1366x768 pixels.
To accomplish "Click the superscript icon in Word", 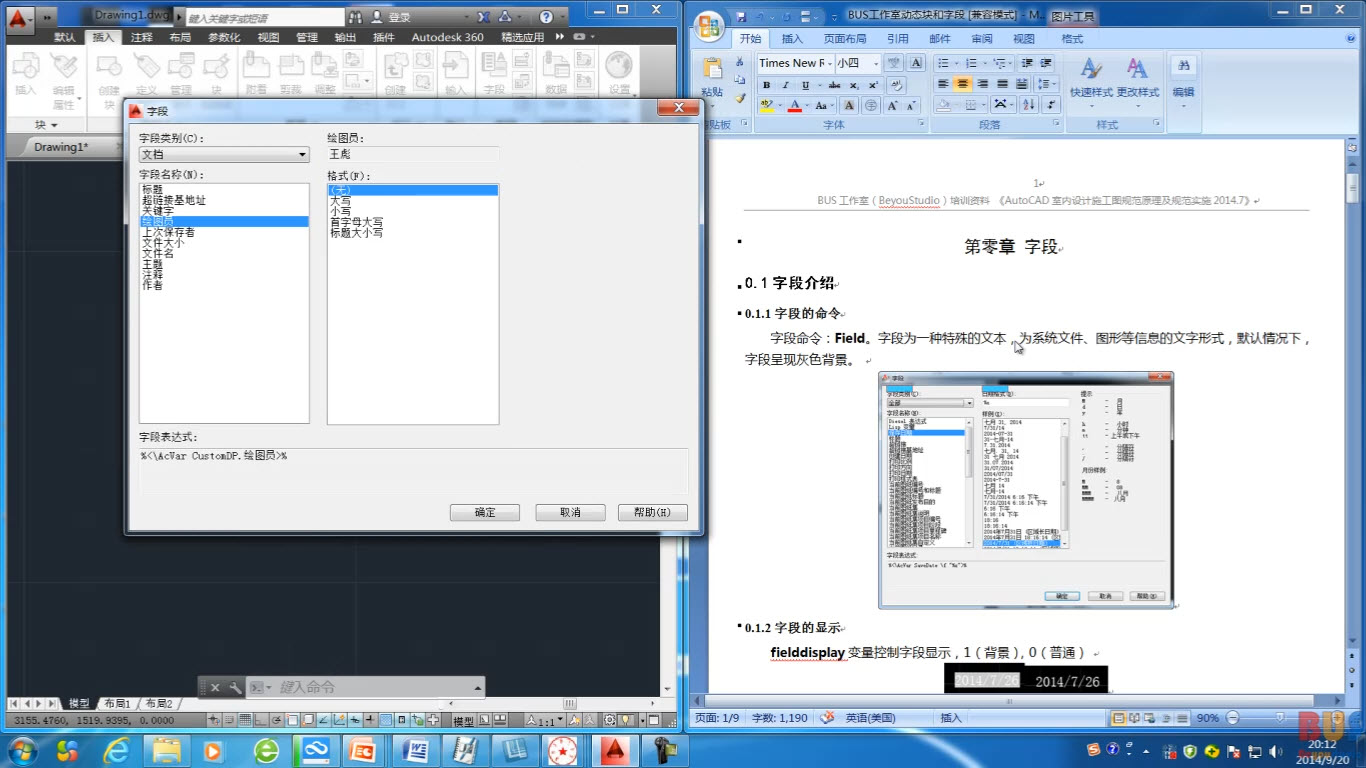I will [874, 85].
